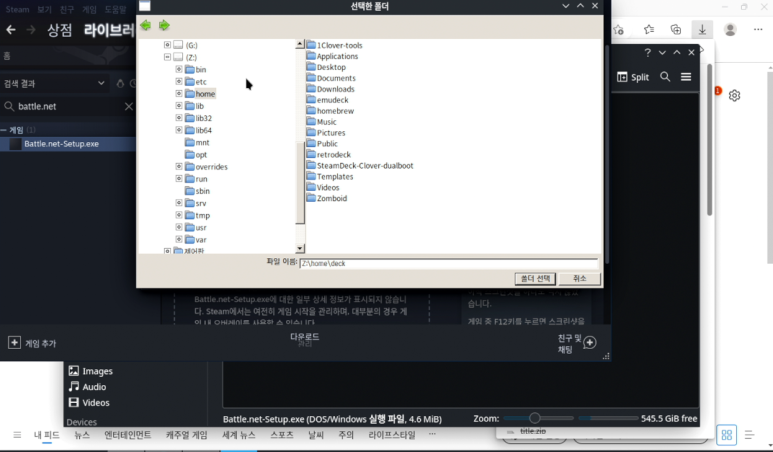Collapse the (Z:) drive node
Image resolution: width=773 pixels, height=452 pixels.
167,57
